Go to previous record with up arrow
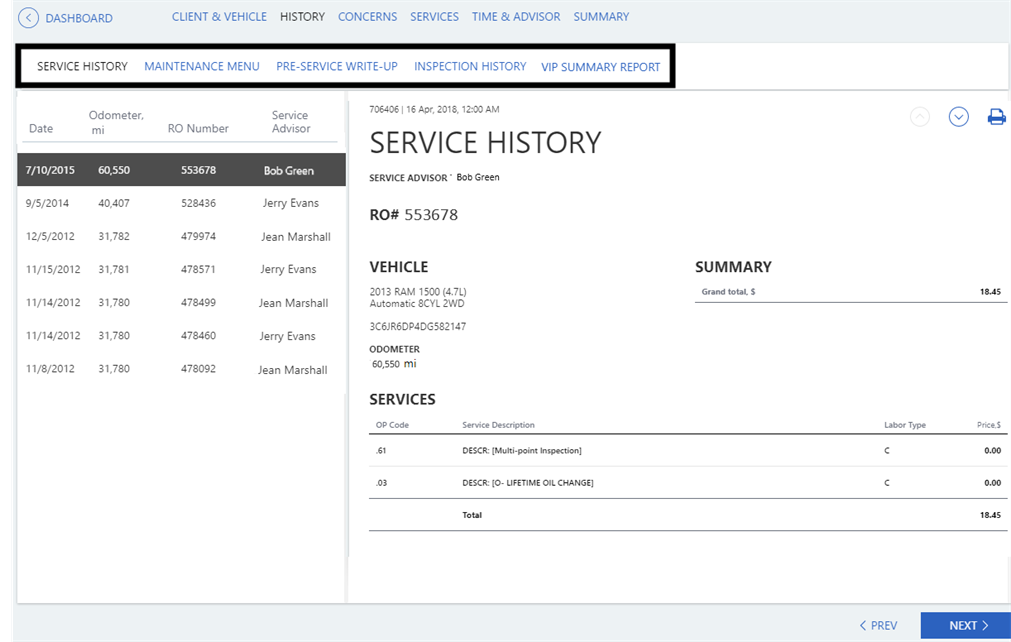 pos(920,117)
